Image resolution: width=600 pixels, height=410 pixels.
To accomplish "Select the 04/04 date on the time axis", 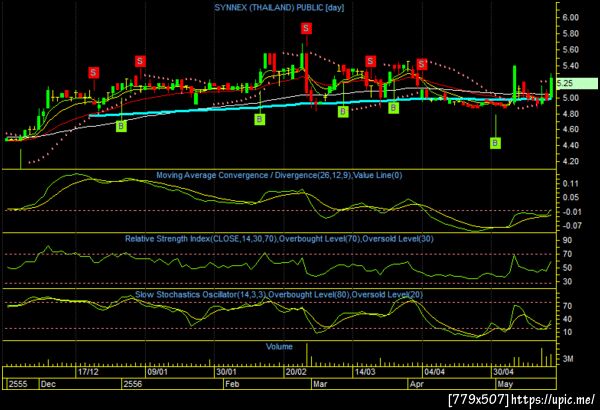I will click(x=434, y=372).
